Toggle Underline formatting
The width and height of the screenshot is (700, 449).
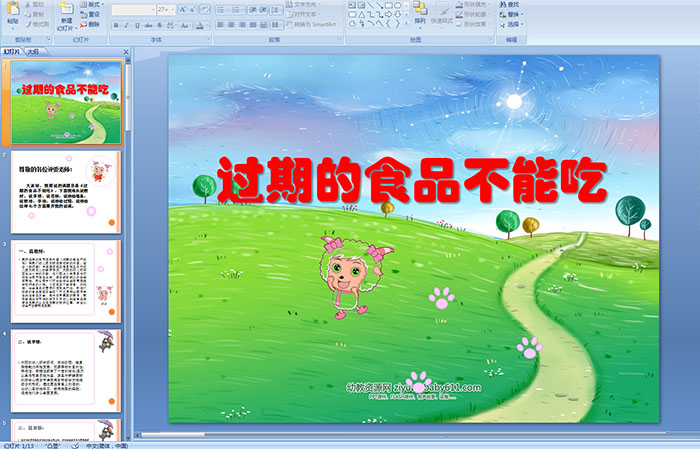137,25
